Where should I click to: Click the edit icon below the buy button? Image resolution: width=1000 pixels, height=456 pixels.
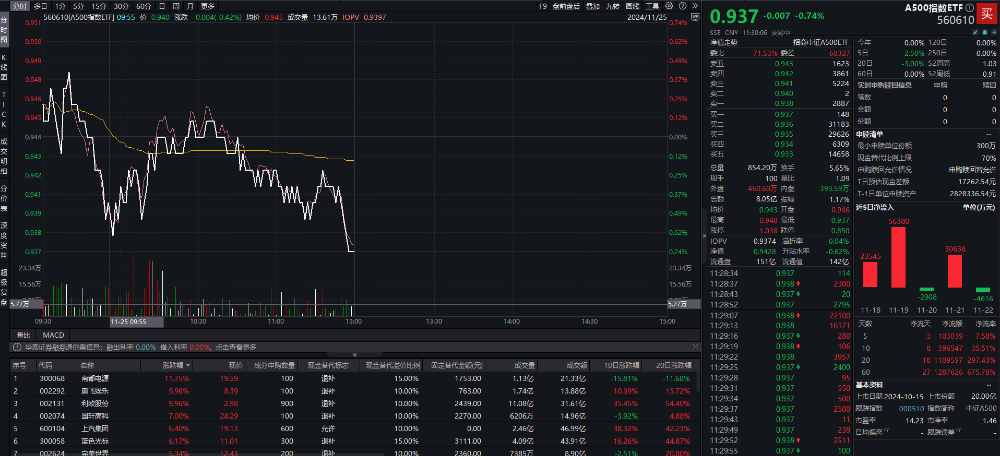[x=975, y=30]
